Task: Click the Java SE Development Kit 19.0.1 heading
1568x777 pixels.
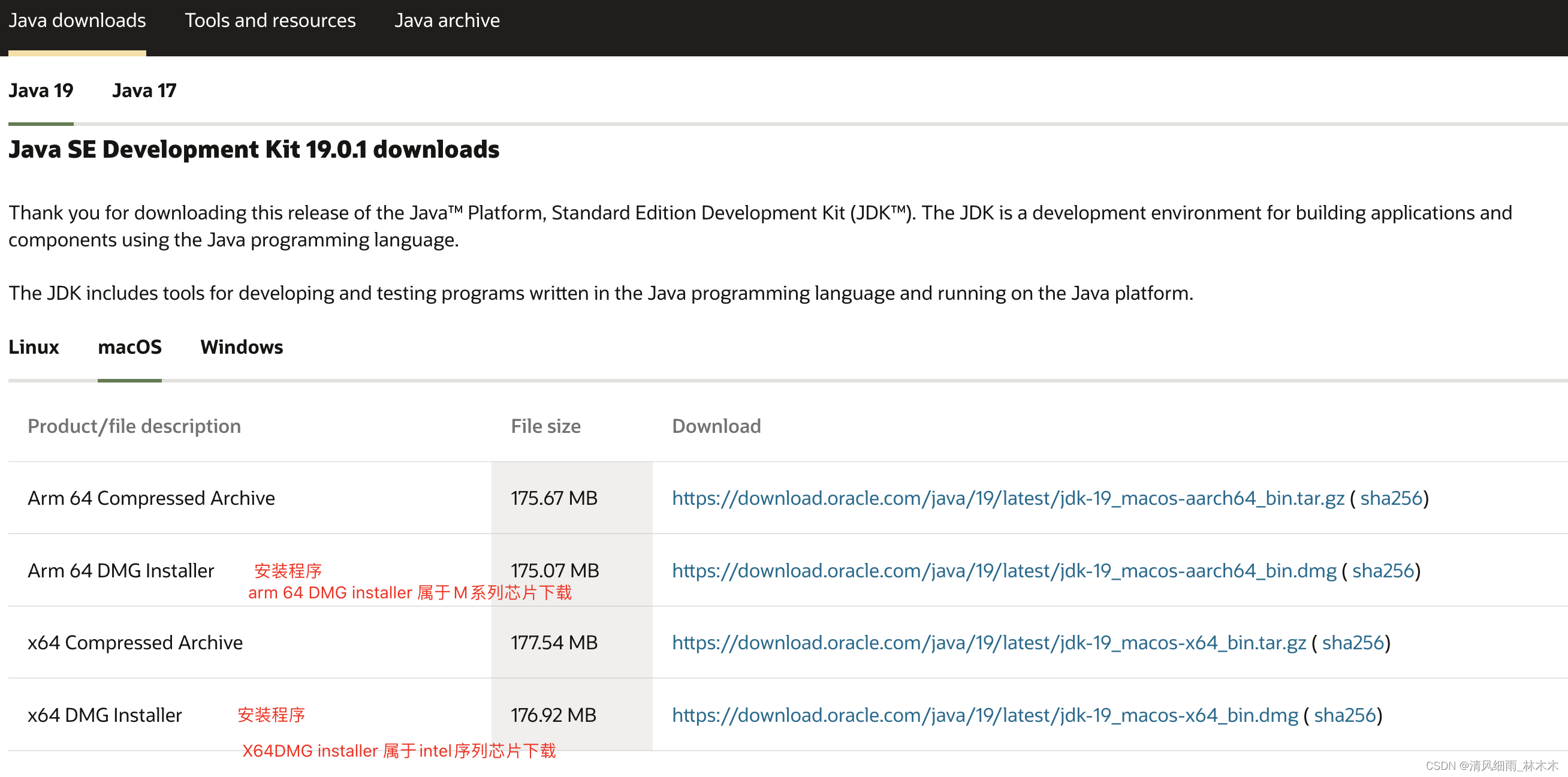Action: coord(254,150)
